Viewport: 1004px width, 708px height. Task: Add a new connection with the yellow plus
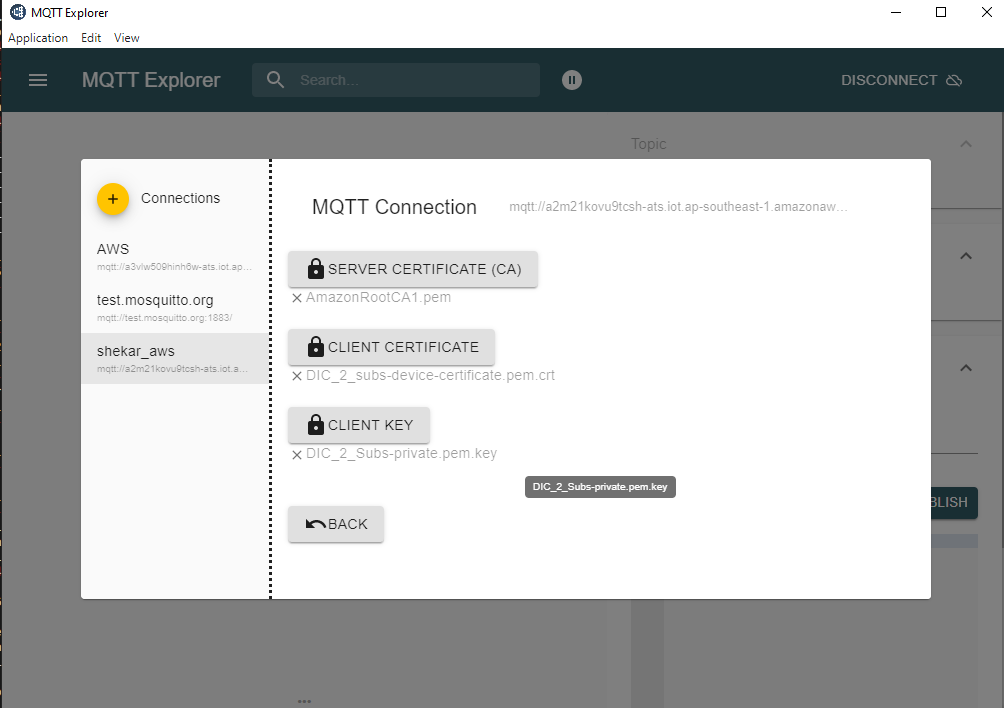[x=113, y=199]
